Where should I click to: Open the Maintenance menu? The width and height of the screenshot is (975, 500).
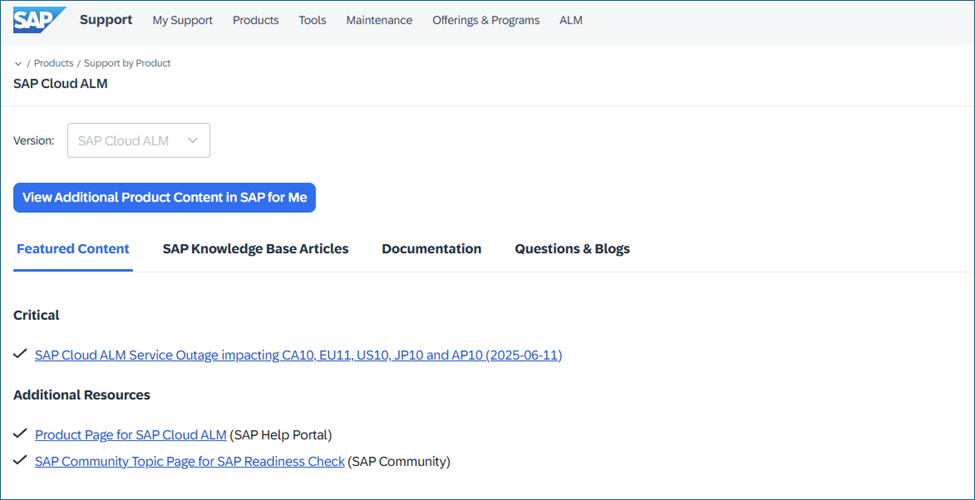pyautogui.click(x=379, y=21)
